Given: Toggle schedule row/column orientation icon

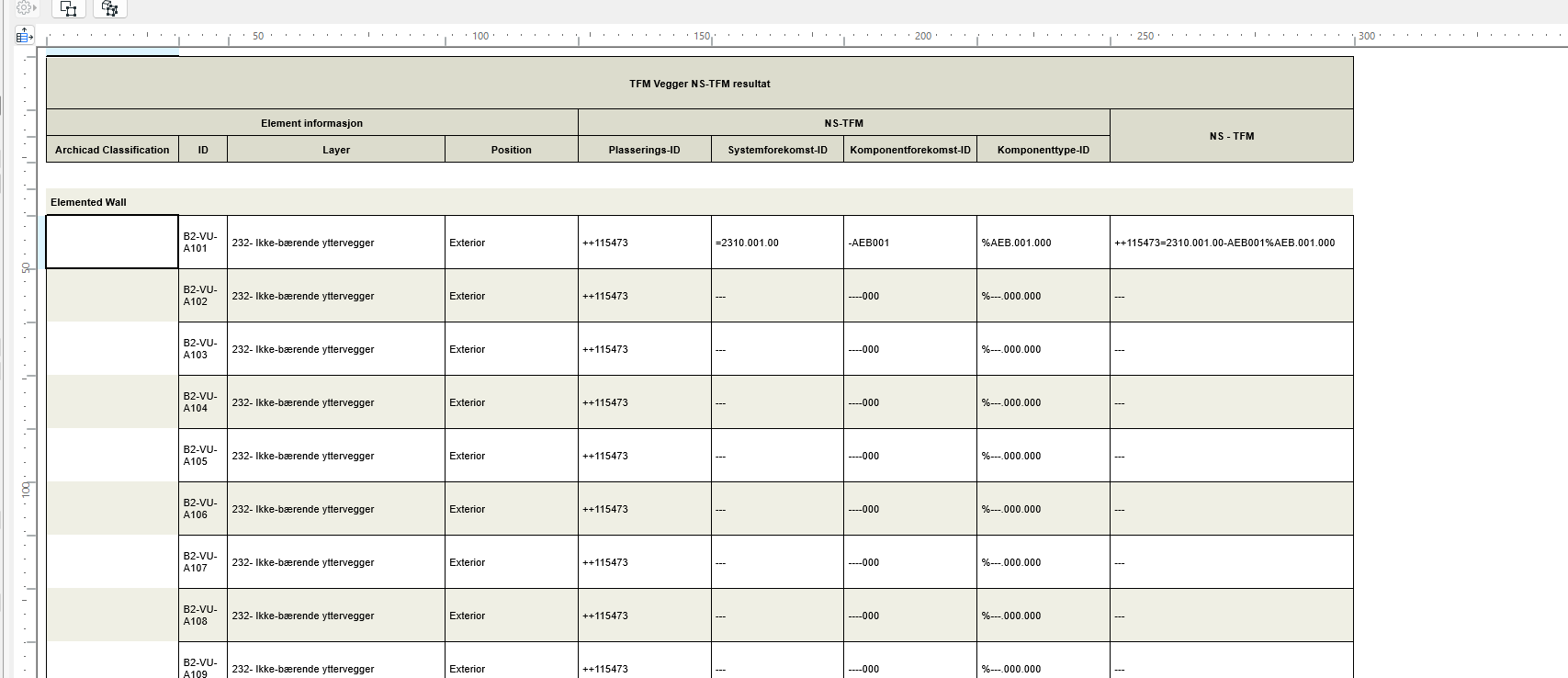Looking at the screenshot, I should click(x=24, y=36).
